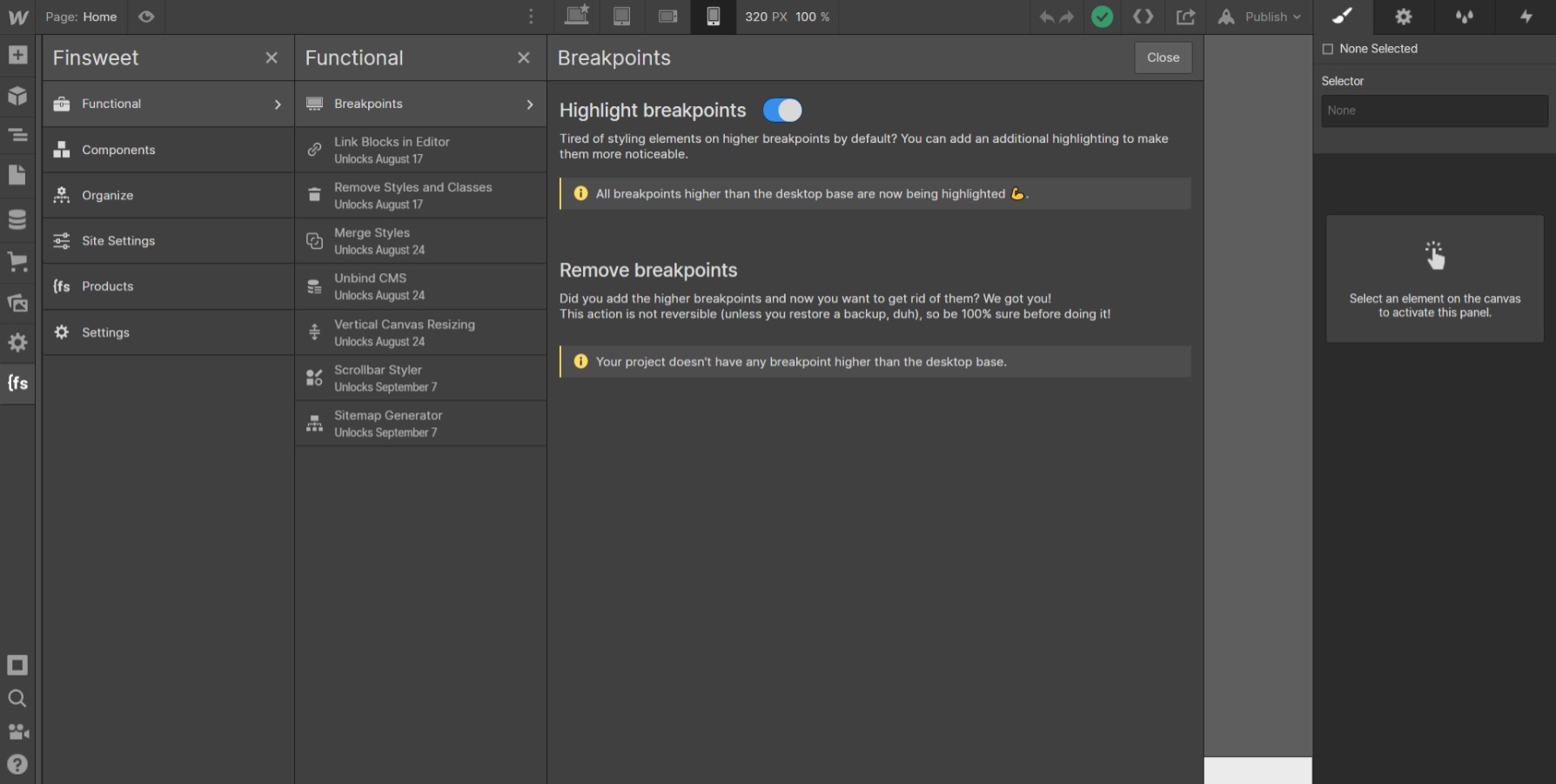Open the Symbols cube panel
This screenshot has height=784, width=1556.
[17, 96]
